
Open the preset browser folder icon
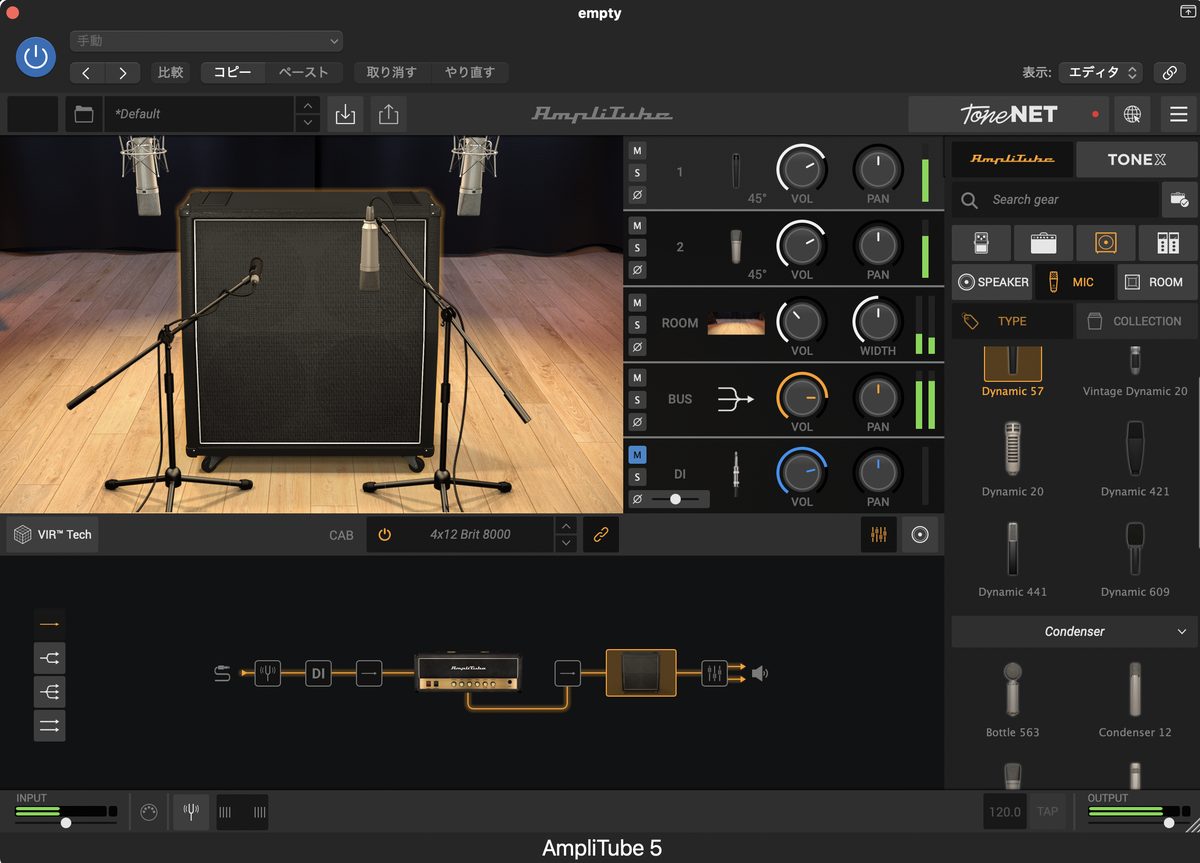[84, 114]
